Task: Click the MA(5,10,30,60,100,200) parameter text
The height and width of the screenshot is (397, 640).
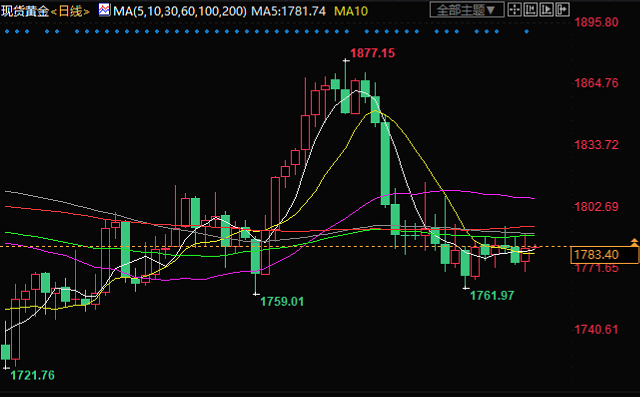Action: pyautogui.click(x=180, y=11)
